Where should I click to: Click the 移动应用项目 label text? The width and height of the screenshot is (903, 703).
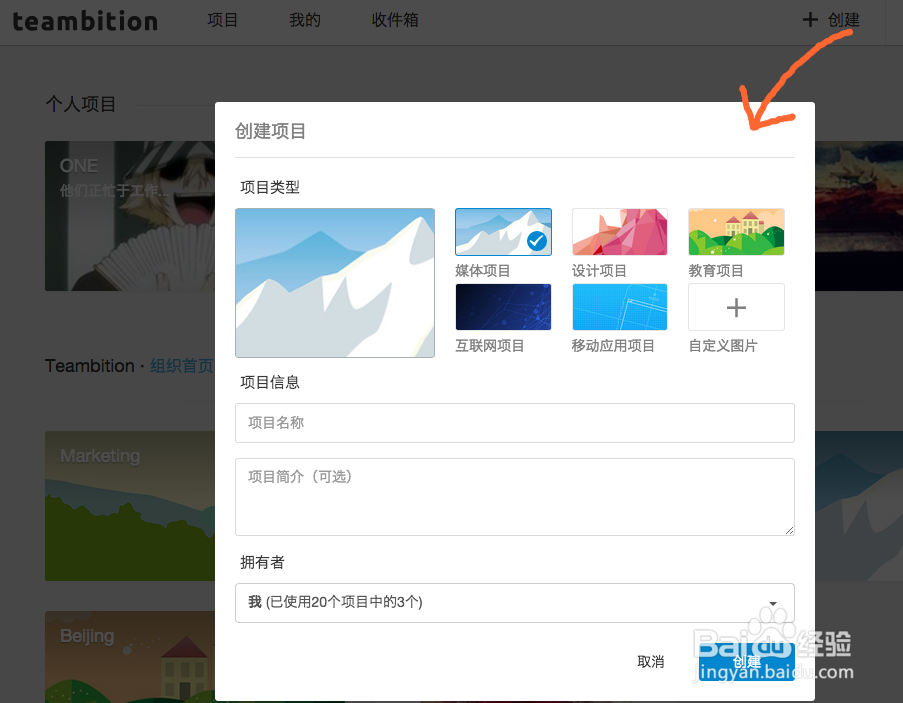[613, 345]
